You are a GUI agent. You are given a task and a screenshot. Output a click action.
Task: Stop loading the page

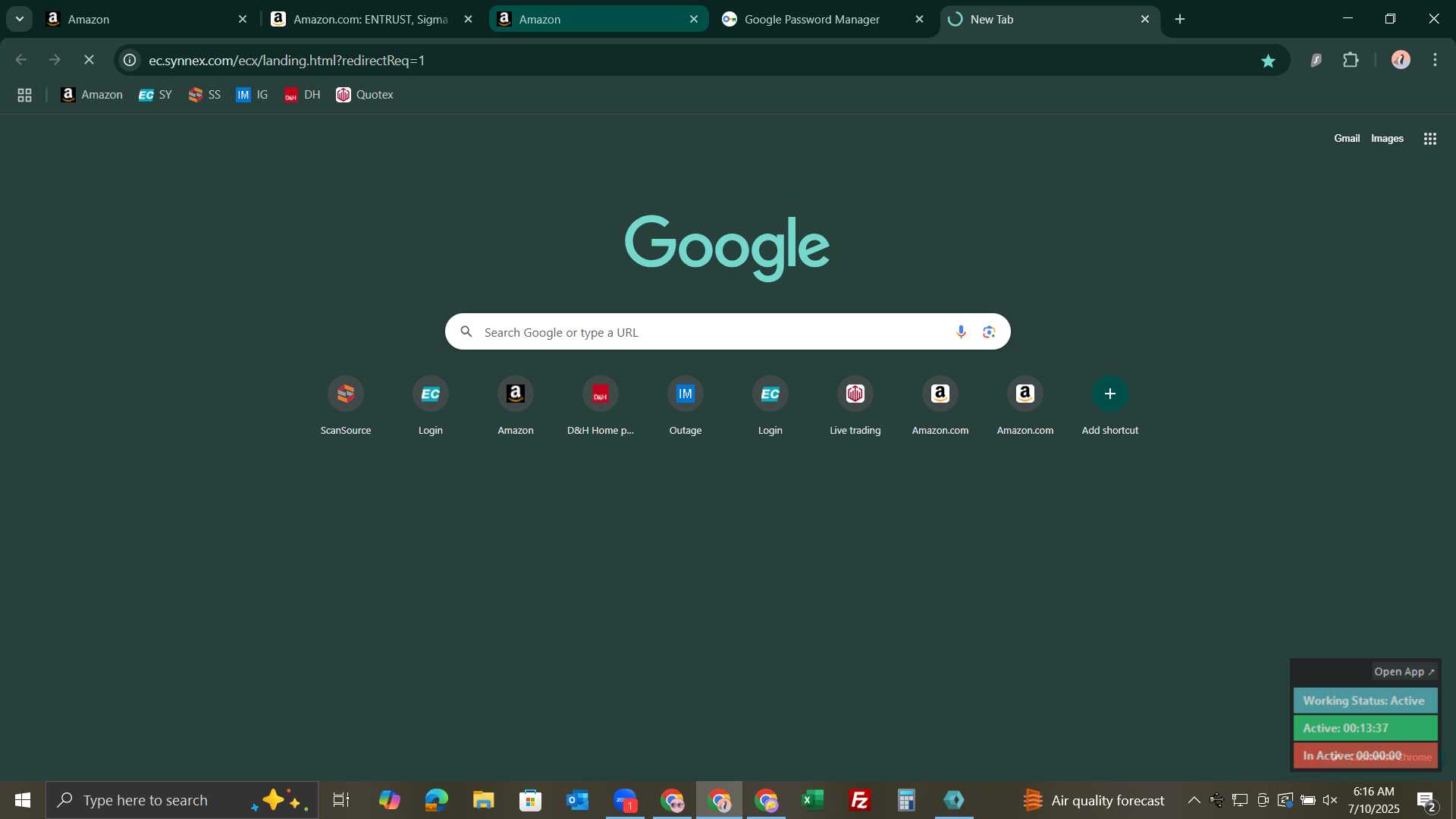tap(89, 60)
